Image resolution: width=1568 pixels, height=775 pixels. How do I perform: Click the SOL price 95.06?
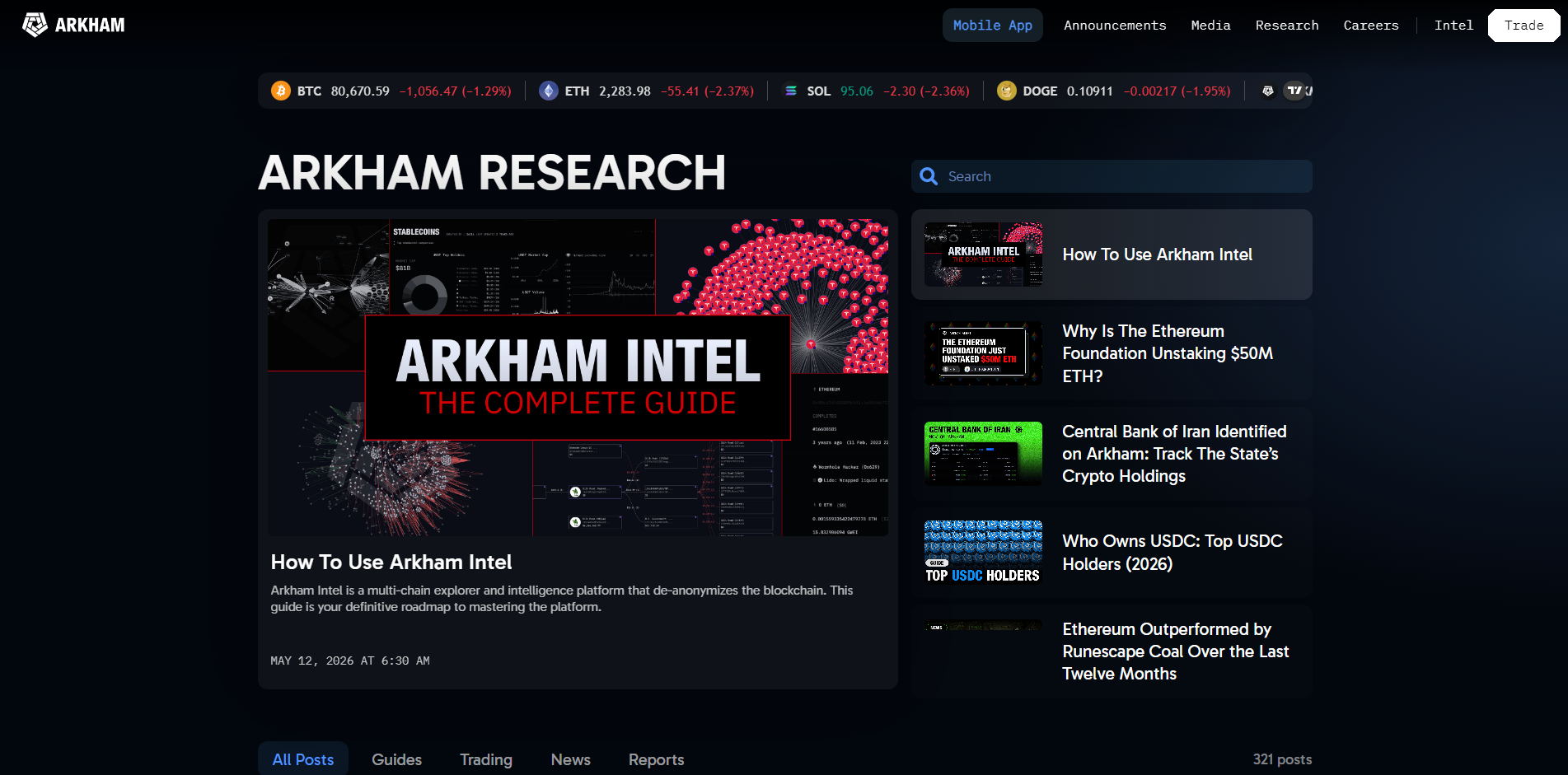click(x=857, y=91)
